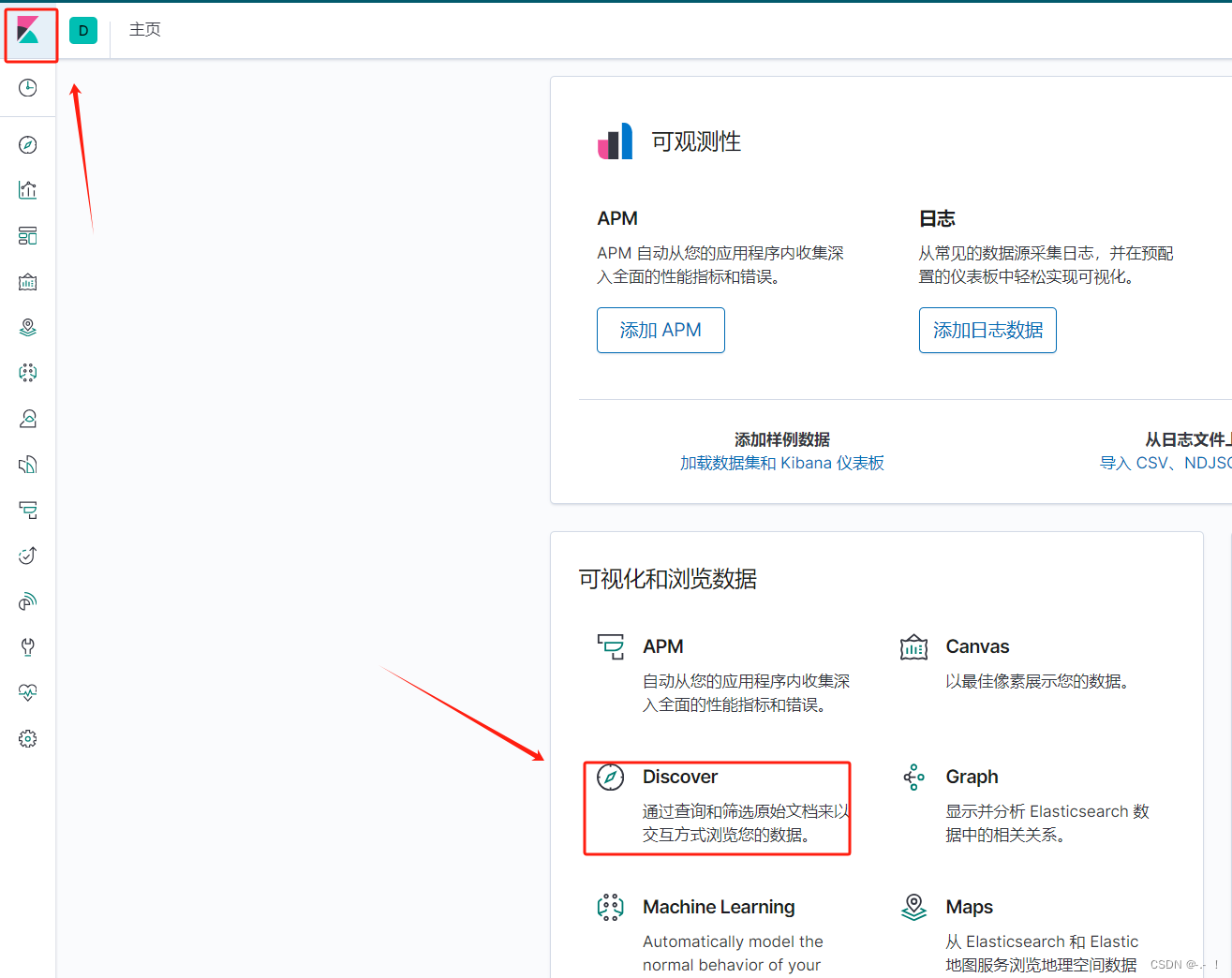Open the D space avatar
This screenshot has width=1232, height=978.
tap(83, 30)
